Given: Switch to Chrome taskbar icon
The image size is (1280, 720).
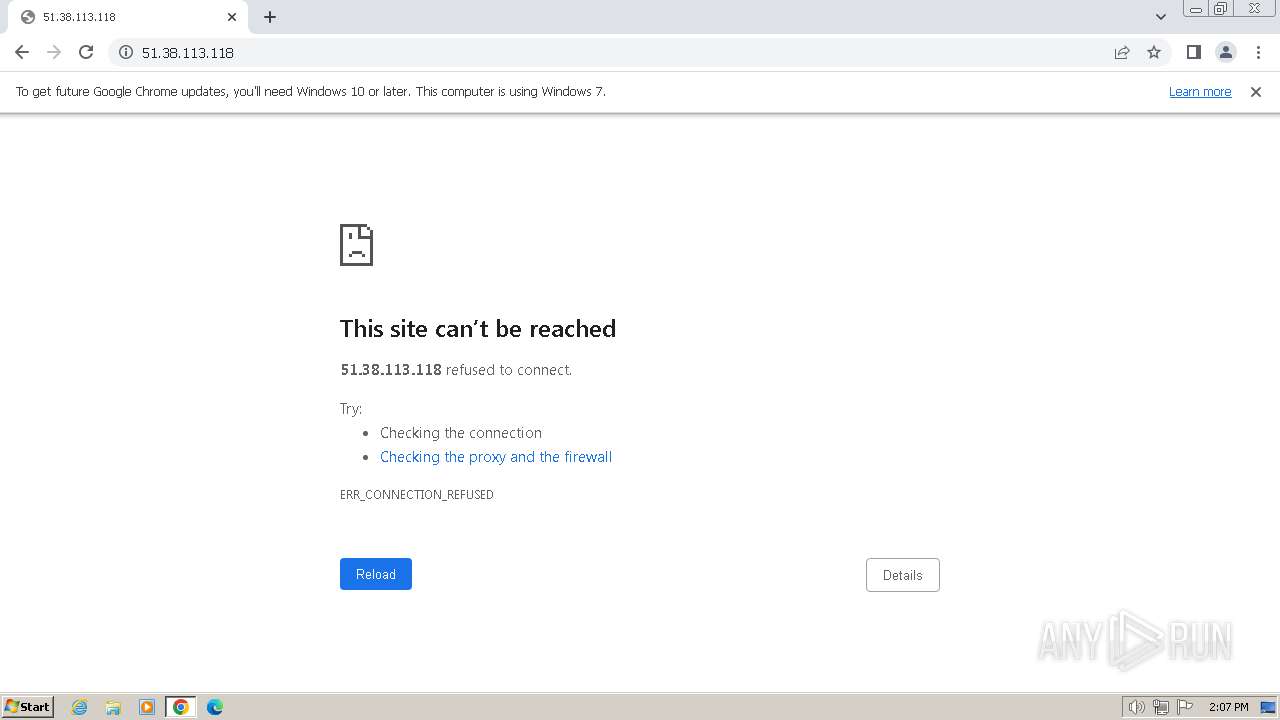Looking at the screenshot, I should tap(181, 707).
